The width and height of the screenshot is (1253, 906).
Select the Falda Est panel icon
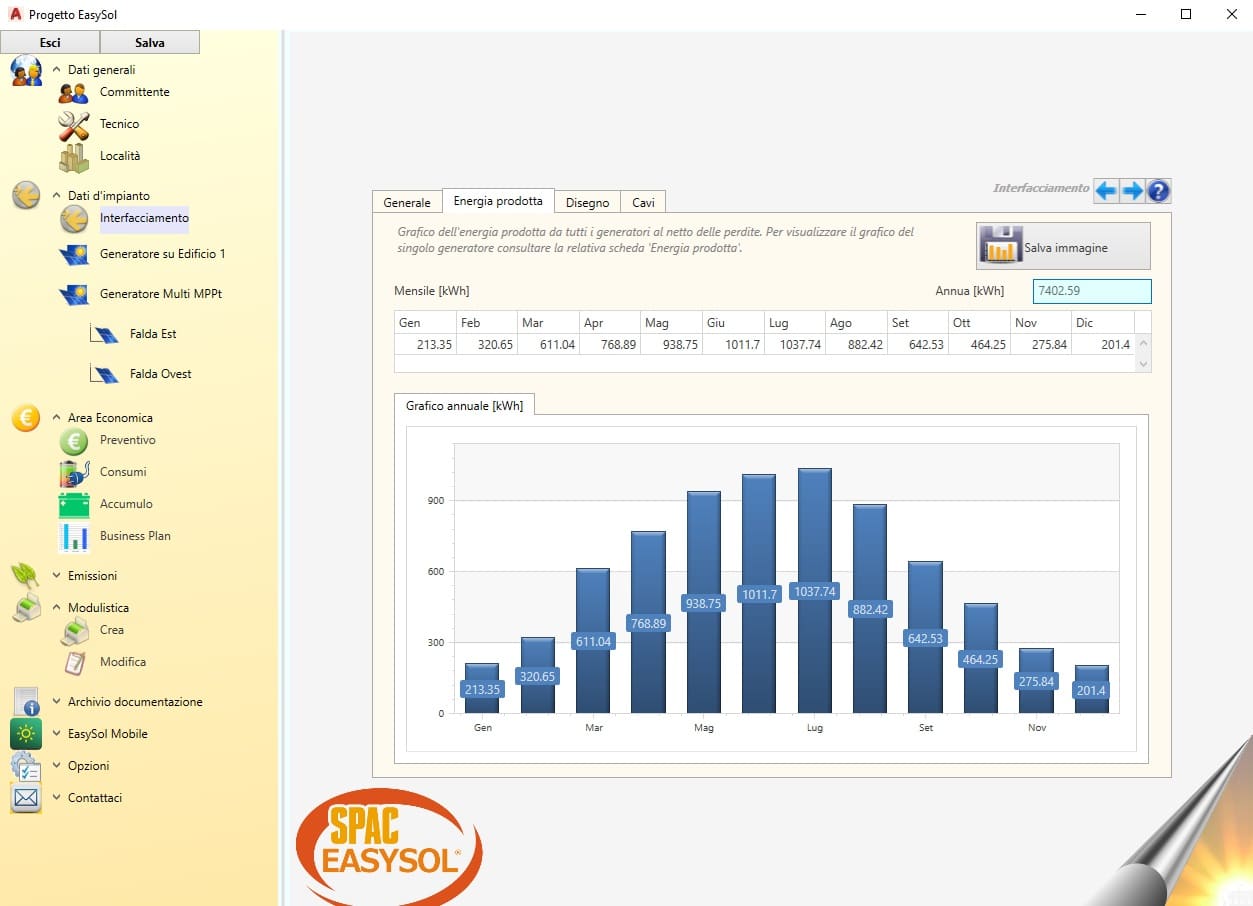tap(104, 335)
